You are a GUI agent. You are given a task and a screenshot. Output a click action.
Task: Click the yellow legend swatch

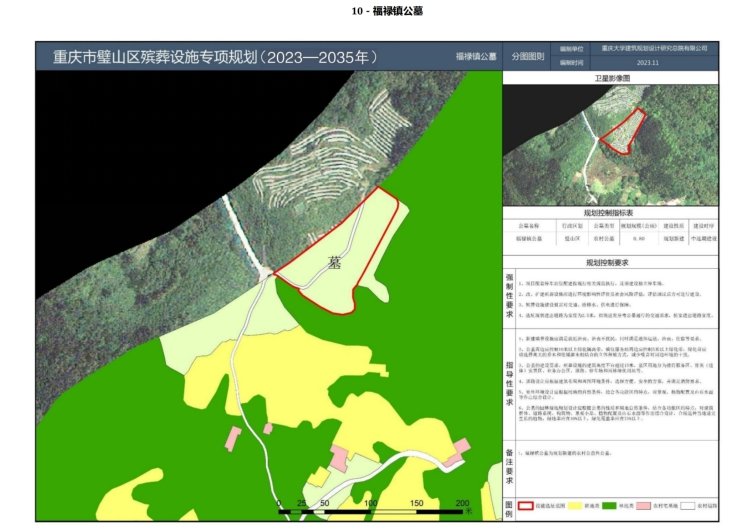tap(575, 506)
